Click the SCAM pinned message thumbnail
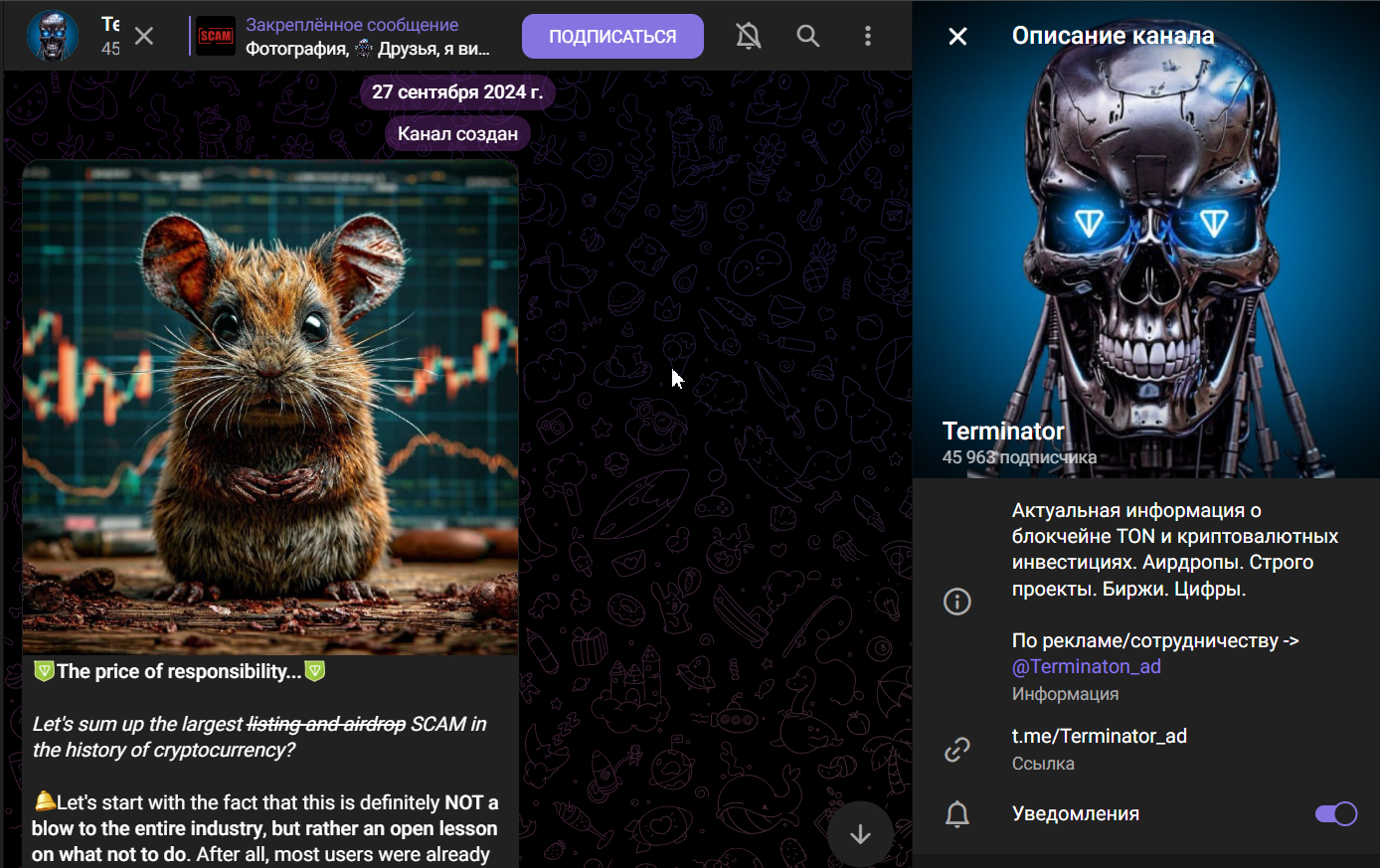Image resolution: width=1380 pixels, height=868 pixels. pos(216,37)
